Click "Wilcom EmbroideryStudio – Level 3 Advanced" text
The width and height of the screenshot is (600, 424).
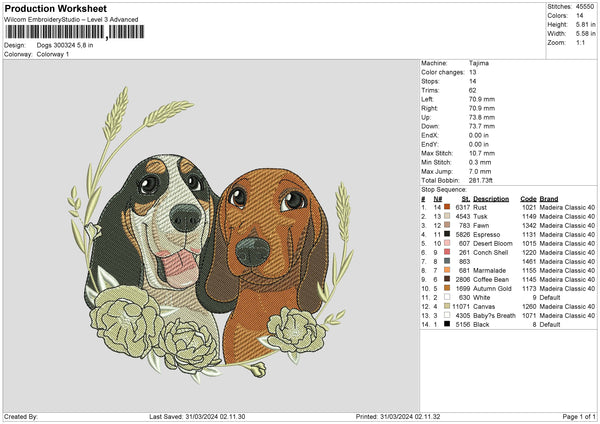tap(71, 20)
